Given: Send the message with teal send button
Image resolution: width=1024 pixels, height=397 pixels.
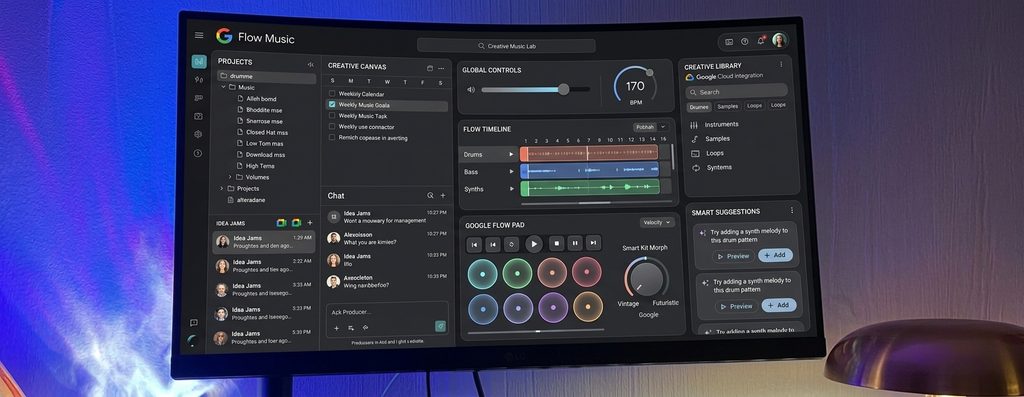Looking at the screenshot, I should point(441,326).
